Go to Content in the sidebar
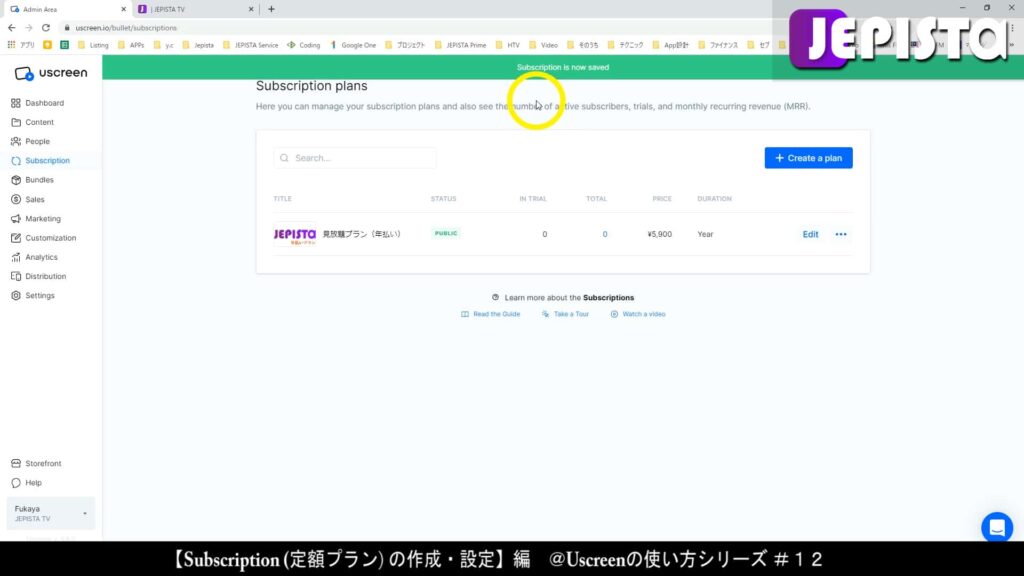This screenshot has width=1024, height=576. pyautogui.click(x=39, y=122)
